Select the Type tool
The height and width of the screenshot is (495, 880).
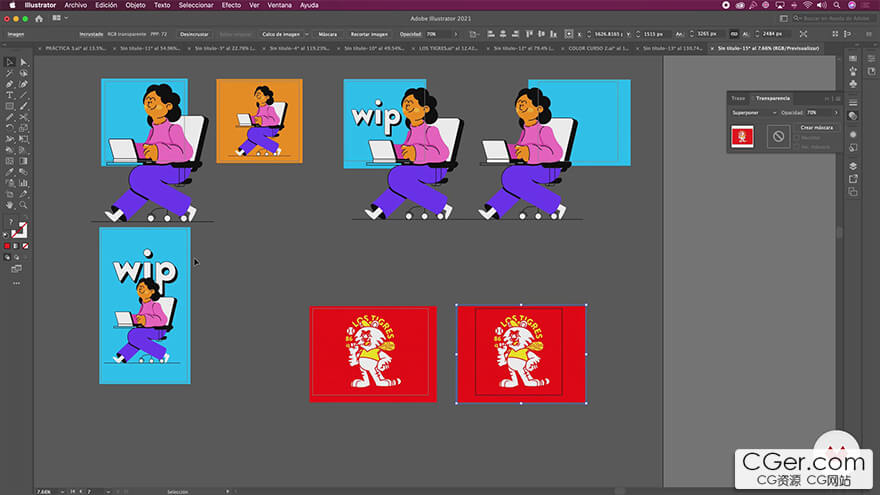pos(9,95)
